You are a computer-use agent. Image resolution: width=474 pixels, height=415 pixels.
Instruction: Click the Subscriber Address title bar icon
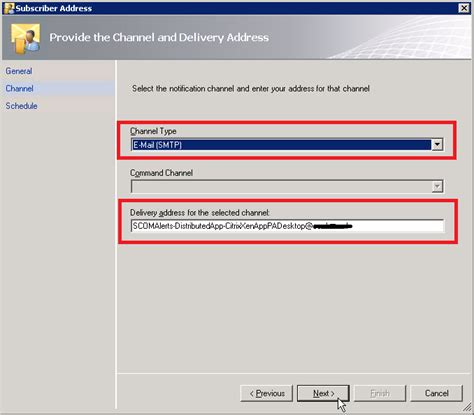[x=9, y=8]
